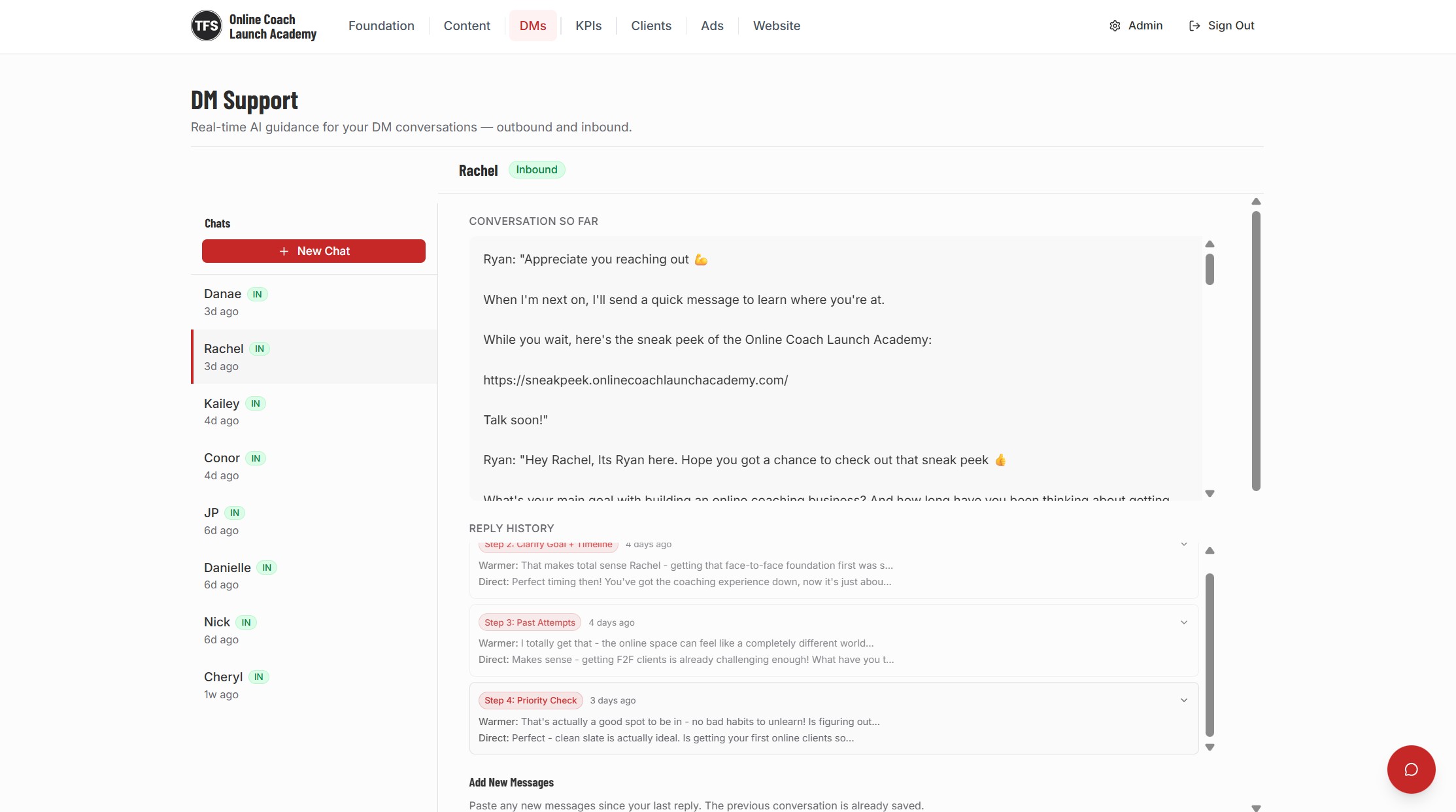
Task: Click the DM Support page title
Action: 245,100
